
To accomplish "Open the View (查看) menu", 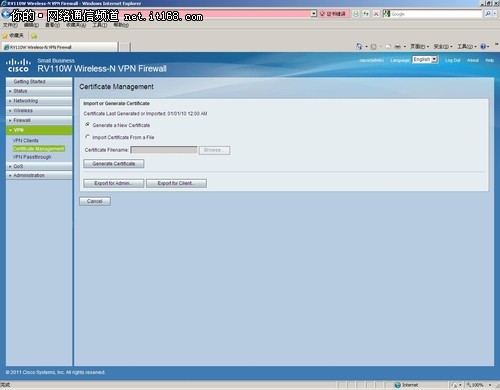I will (52, 25).
